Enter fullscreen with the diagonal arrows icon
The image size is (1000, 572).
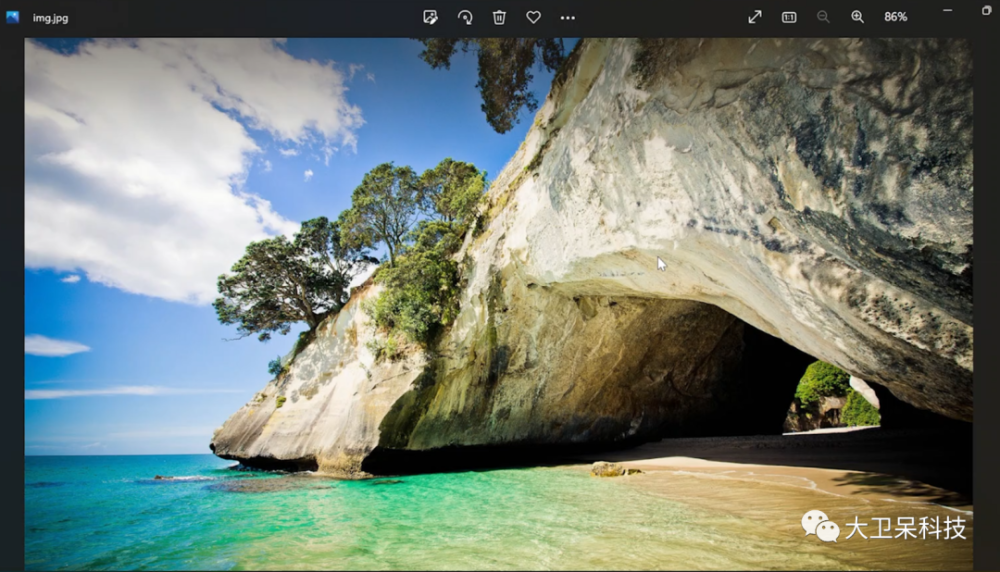pos(754,17)
